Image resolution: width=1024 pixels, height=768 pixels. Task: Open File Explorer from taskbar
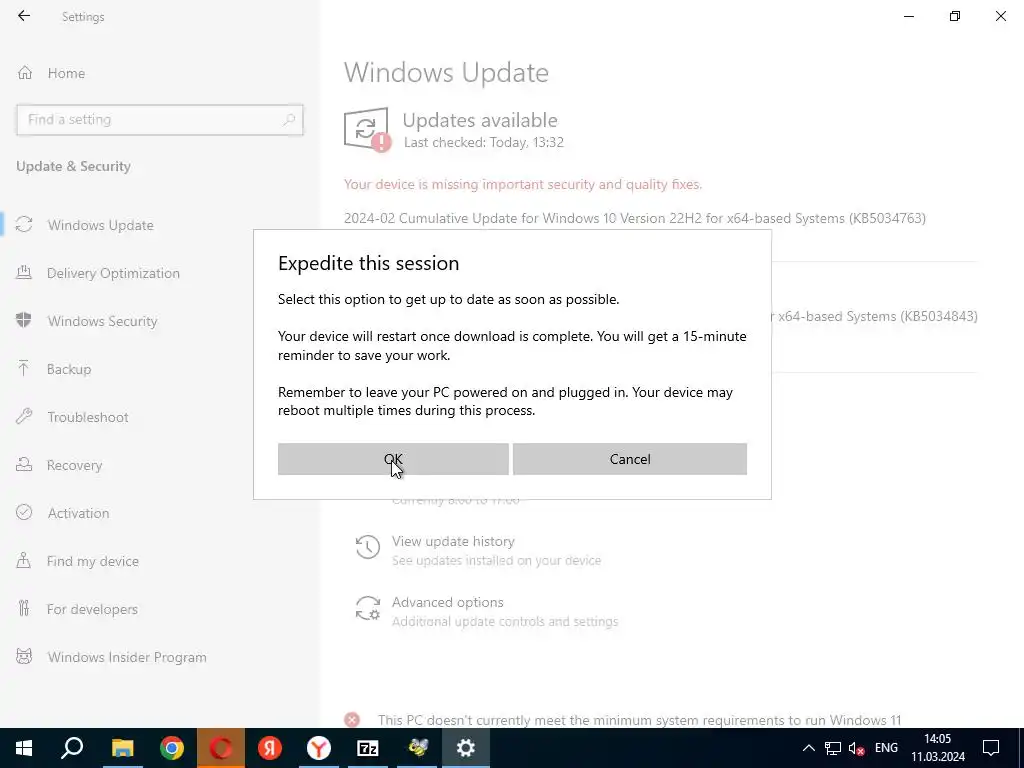(x=122, y=748)
